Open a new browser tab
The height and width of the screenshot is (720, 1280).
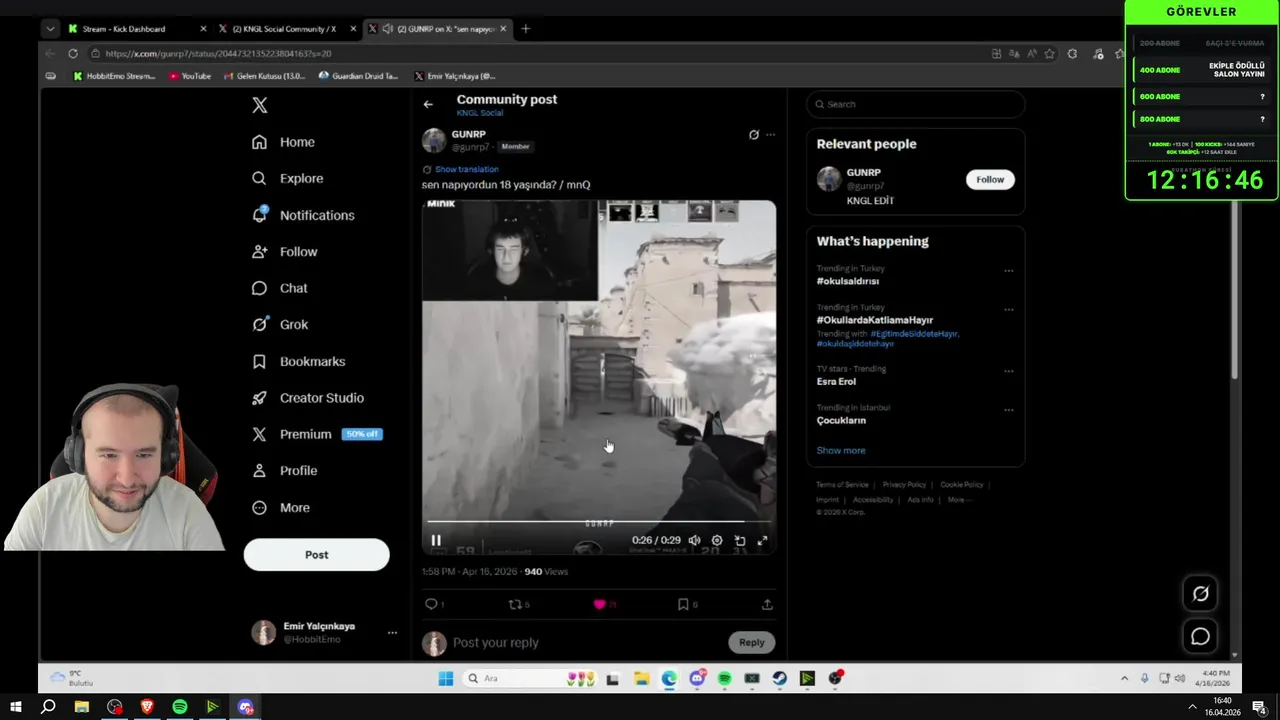526,29
